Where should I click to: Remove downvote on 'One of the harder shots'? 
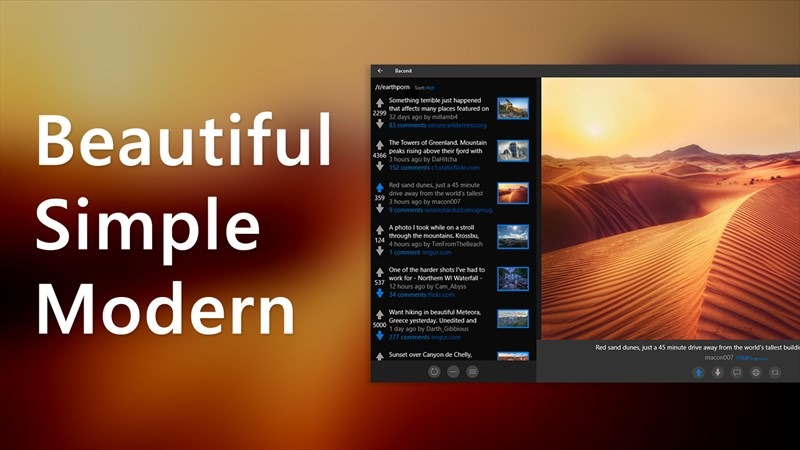[x=380, y=293]
